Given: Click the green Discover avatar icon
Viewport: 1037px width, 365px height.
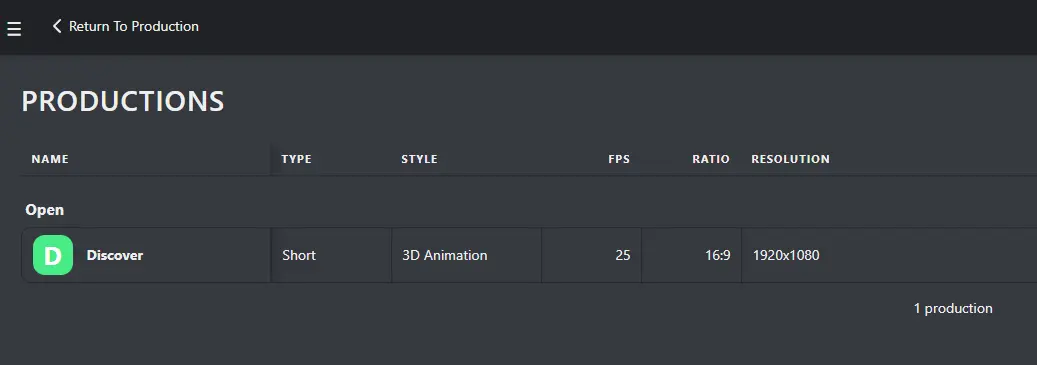Looking at the screenshot, I should point(53,255).
